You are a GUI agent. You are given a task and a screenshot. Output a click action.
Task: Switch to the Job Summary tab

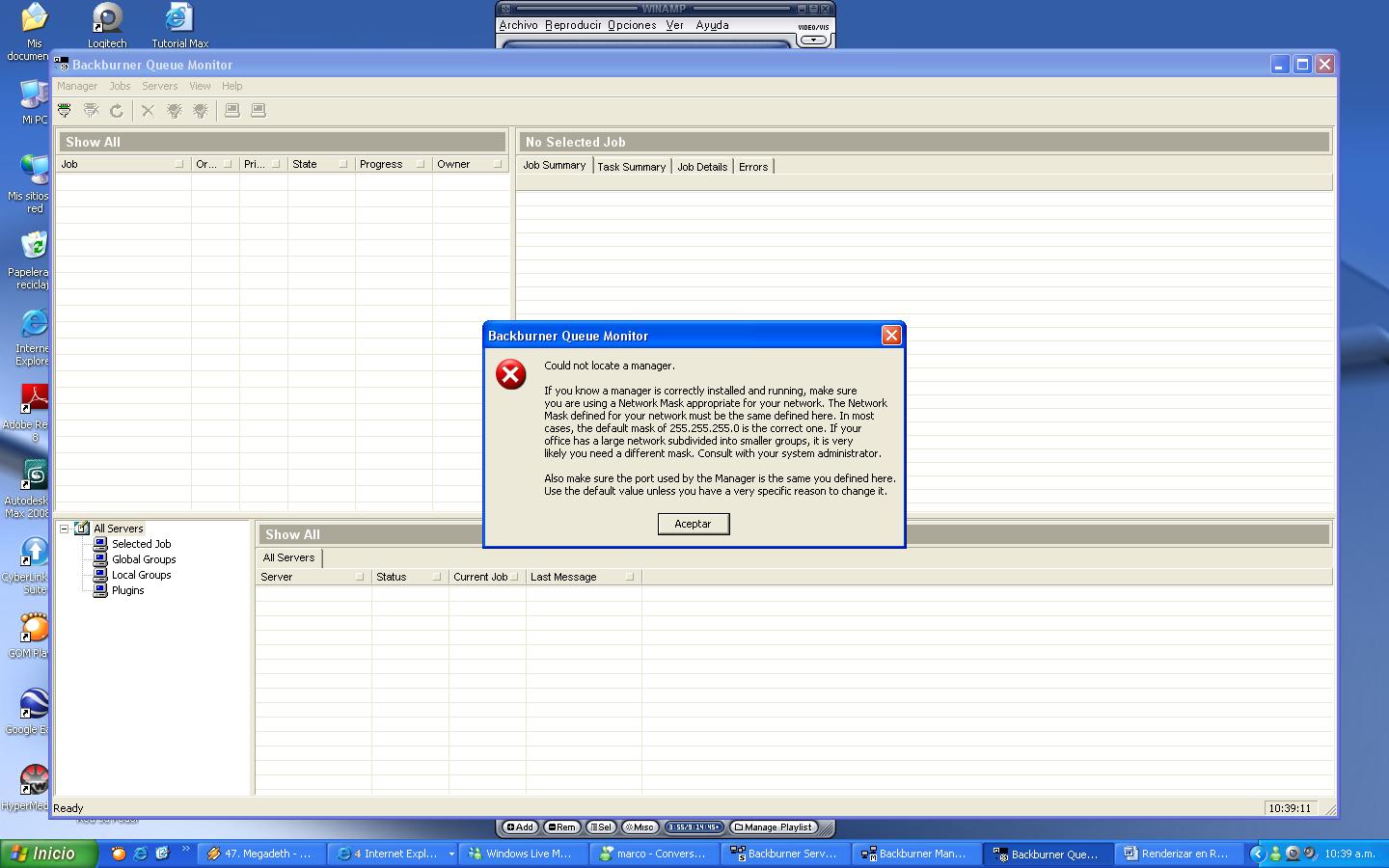(x=555, y=165)
